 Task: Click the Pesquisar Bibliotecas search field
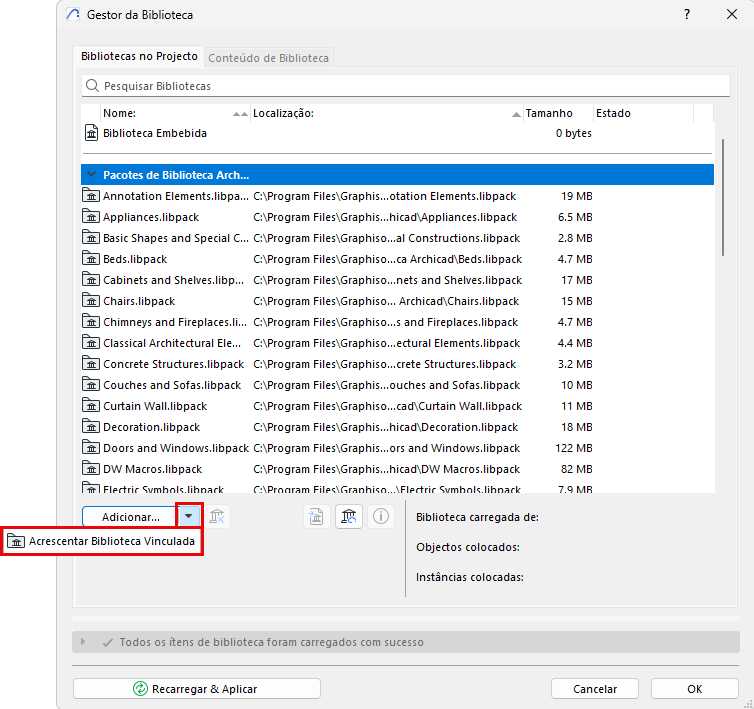click(x=405, y=86)
